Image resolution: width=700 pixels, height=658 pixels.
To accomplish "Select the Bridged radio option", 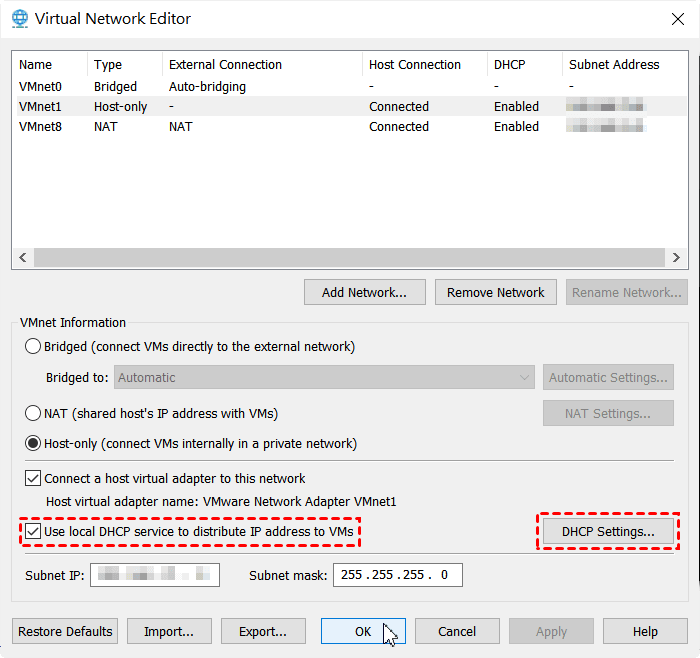I will pos(33,346).
